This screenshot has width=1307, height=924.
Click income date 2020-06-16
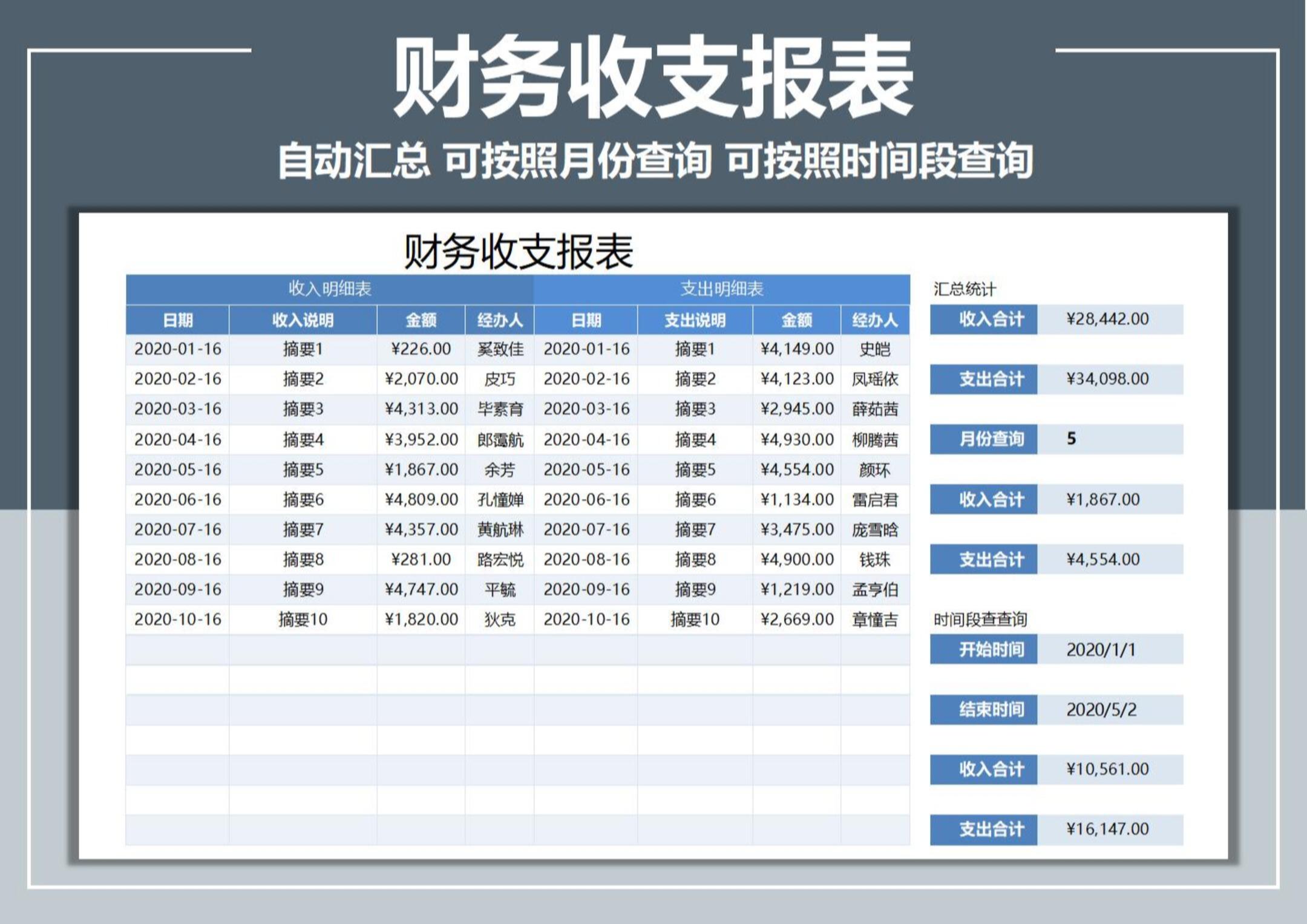pyautogui.click(x=178, y=499)
